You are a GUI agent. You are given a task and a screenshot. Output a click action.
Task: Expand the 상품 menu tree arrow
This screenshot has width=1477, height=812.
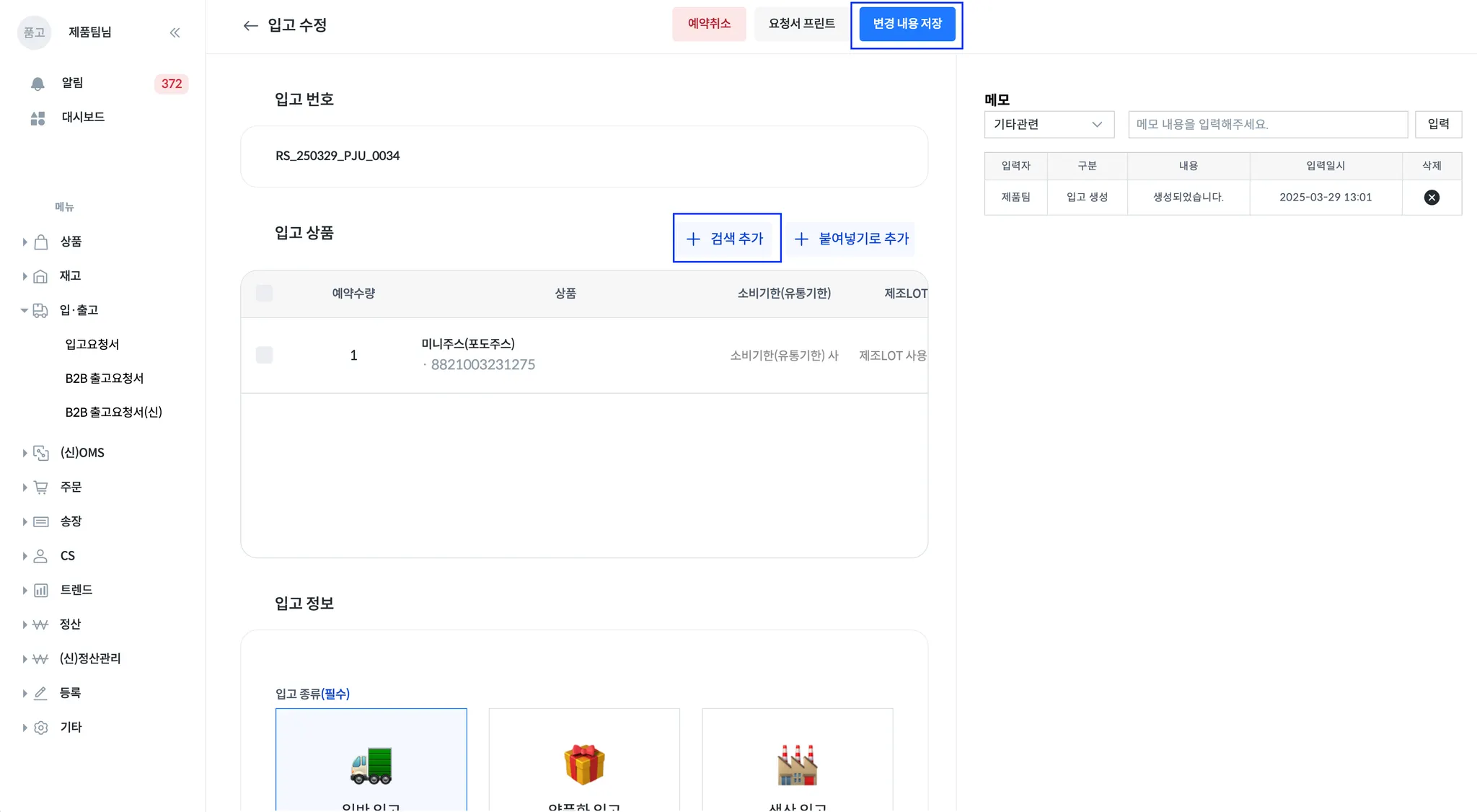pyautogui.click(x=25, y=242)
